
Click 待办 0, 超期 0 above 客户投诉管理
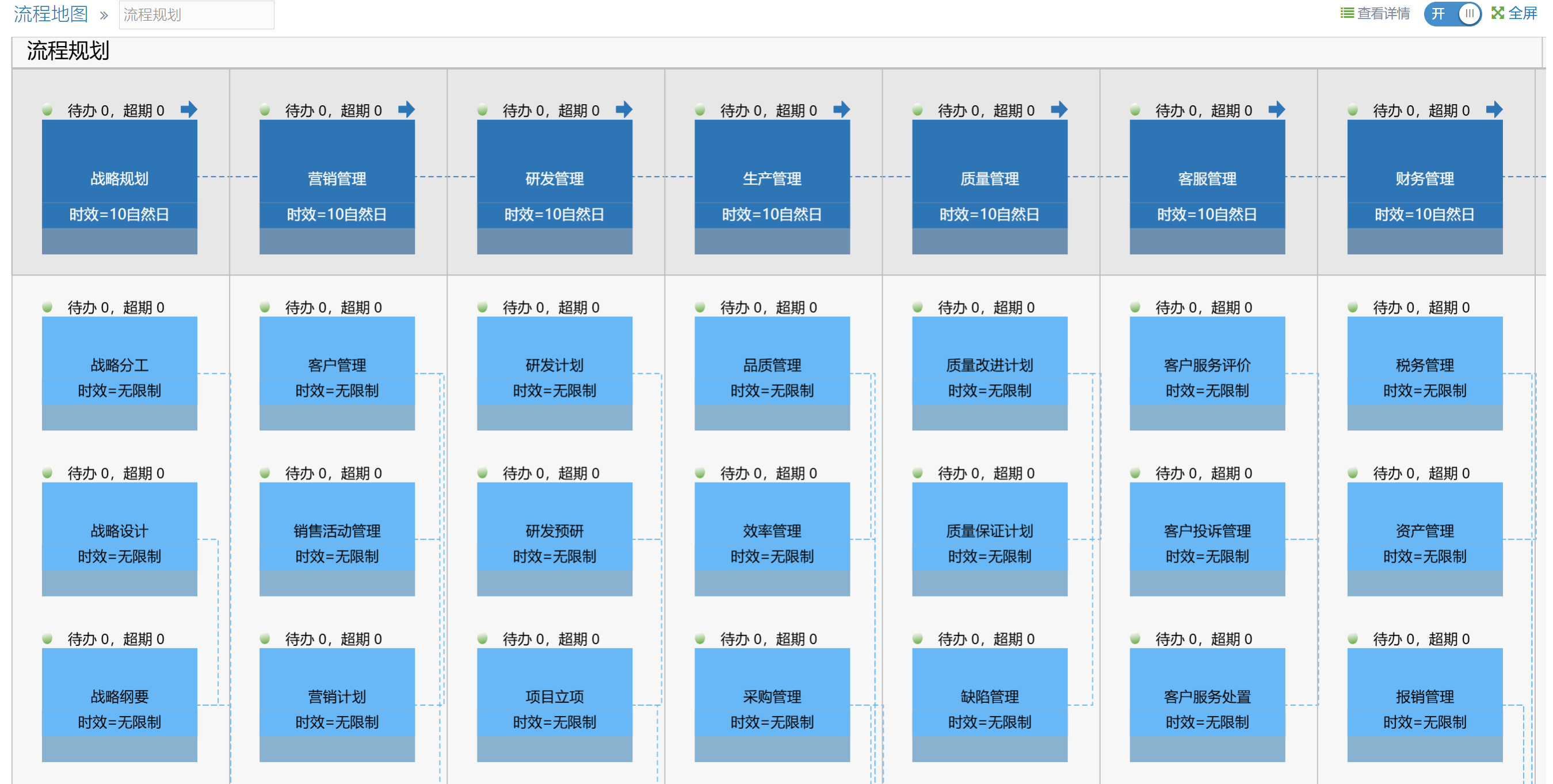(1204, 473)
